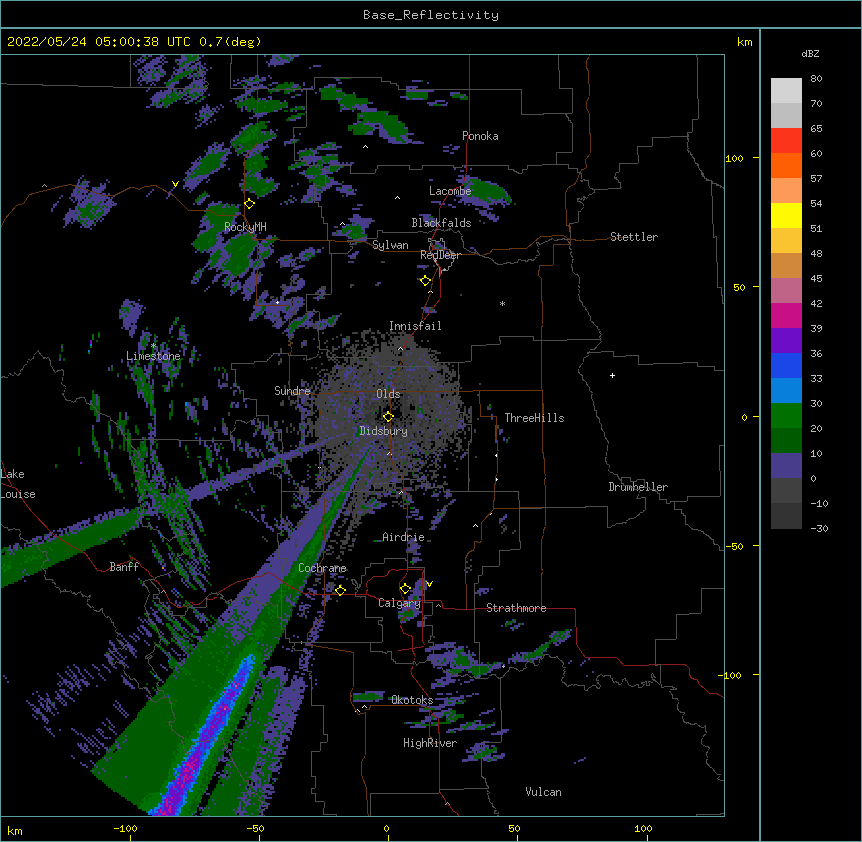Click the Lacombe city label
The width and height of the screenshot is (862, 842).
click(450, 191)
